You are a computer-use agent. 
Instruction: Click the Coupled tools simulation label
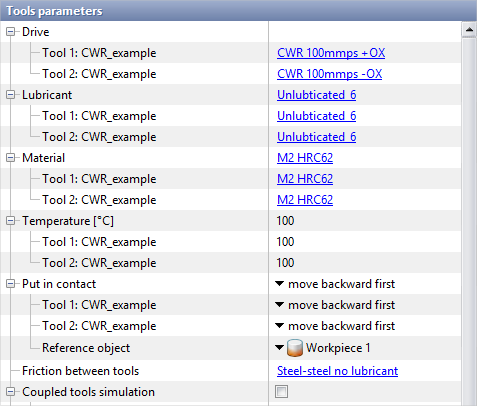[88, 392]
